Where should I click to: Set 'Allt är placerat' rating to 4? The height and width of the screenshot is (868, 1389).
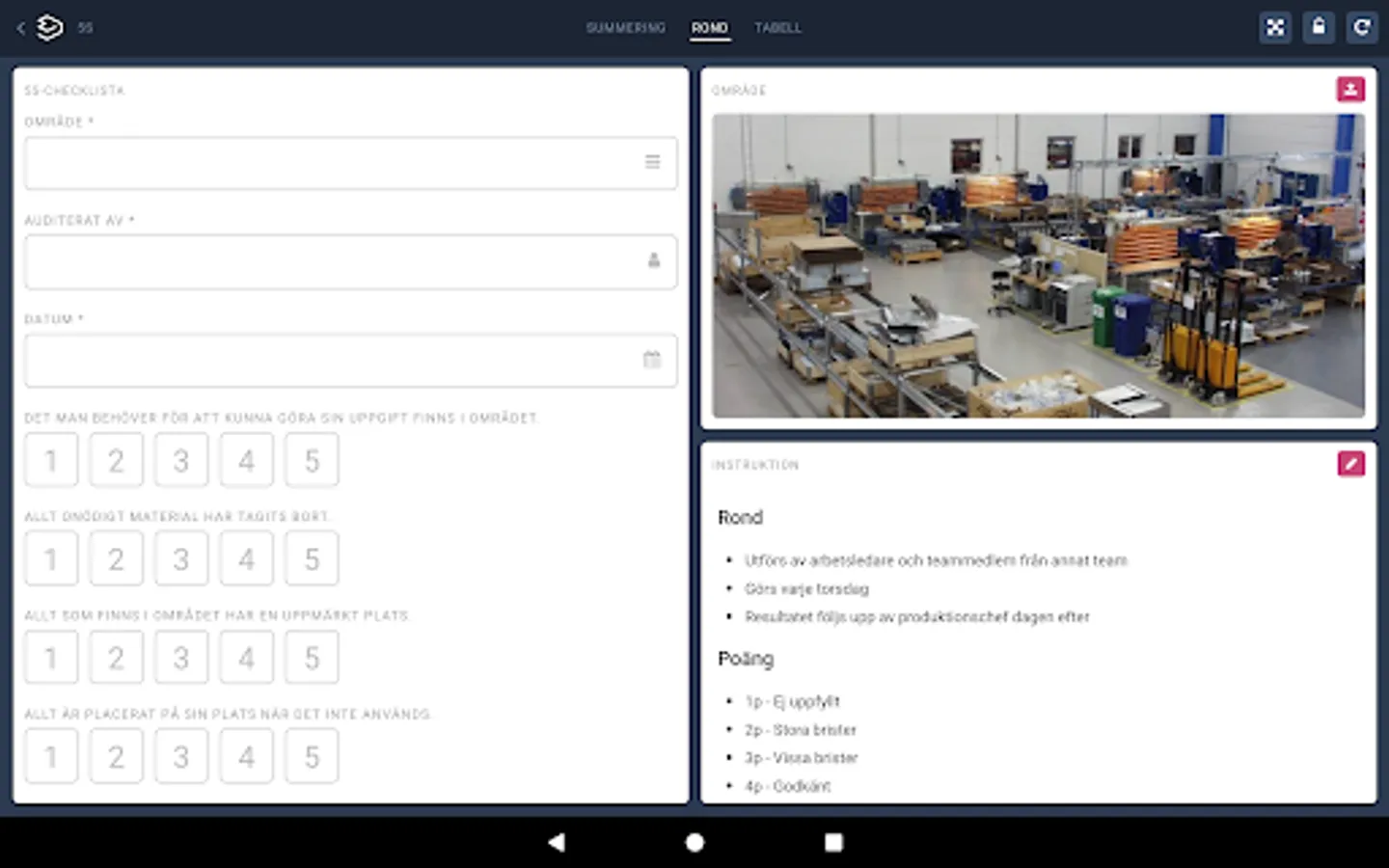click(246, 756)
